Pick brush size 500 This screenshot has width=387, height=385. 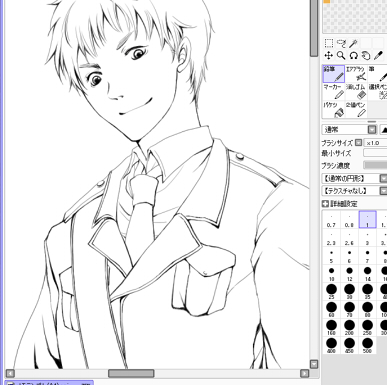point(367,346)
